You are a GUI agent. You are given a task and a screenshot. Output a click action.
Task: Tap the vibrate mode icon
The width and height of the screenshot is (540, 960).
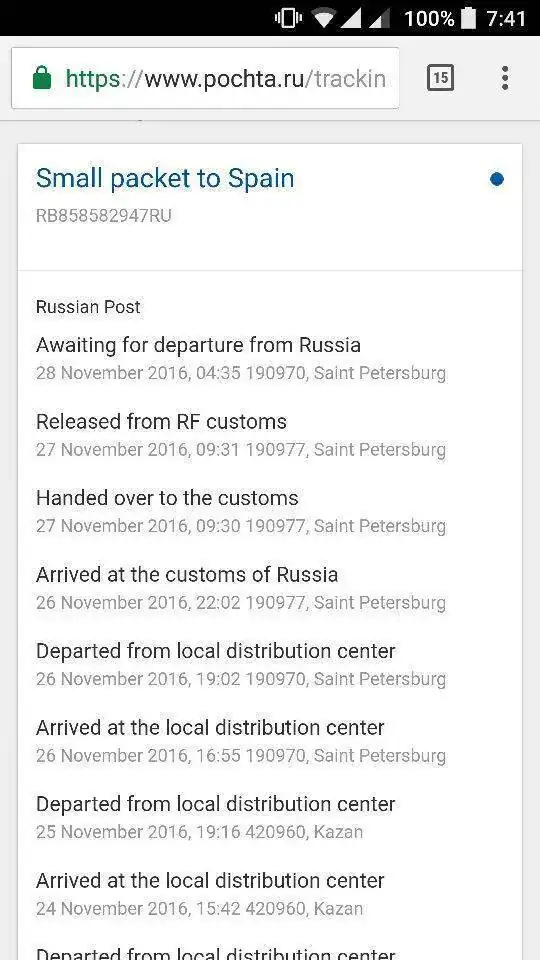[x=288, y=18]
